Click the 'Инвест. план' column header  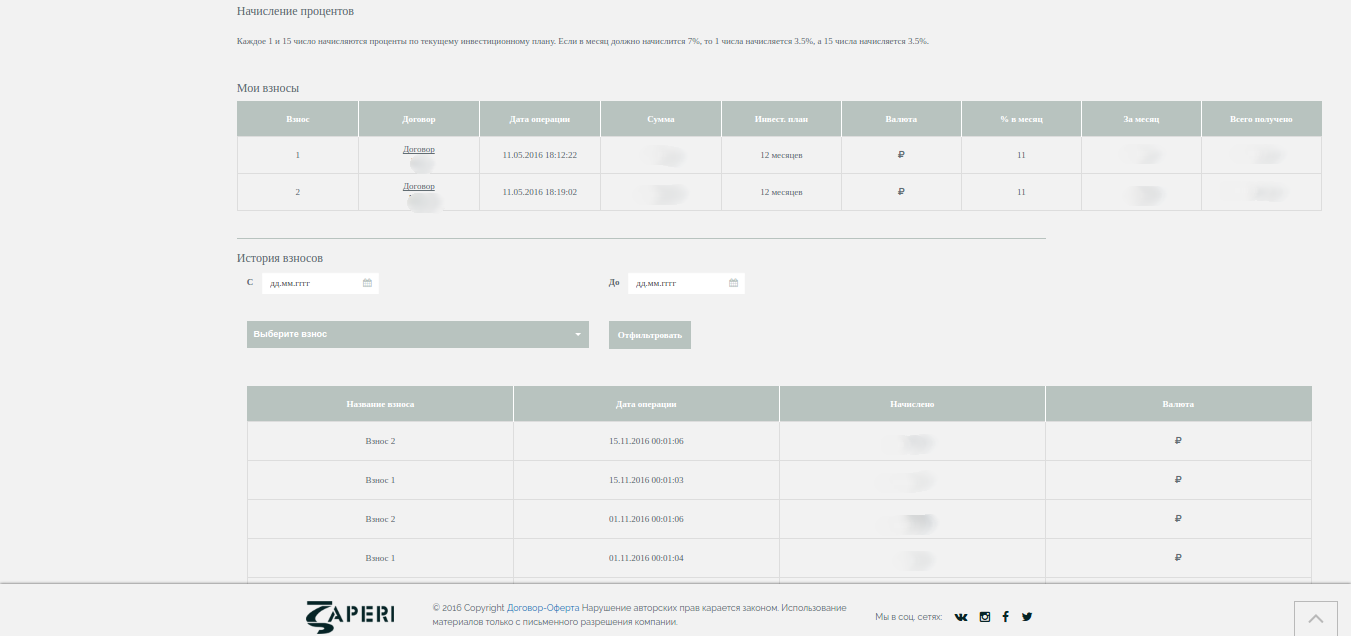coord(781,119)
